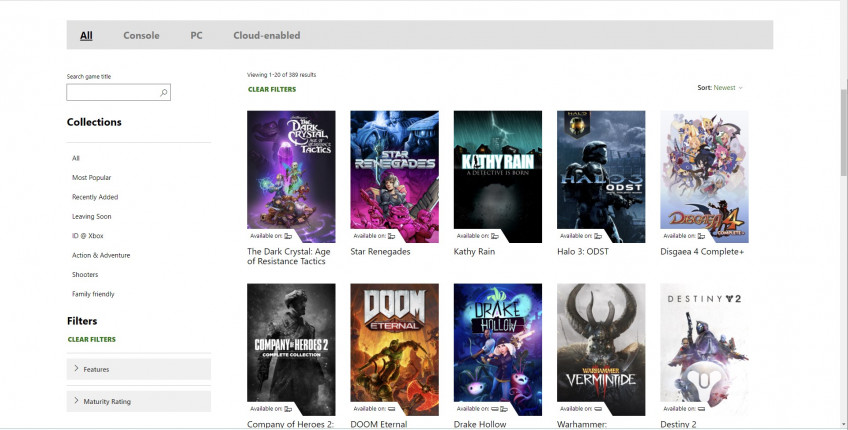The width and height of the screenshot is (848, 430).
Task: Click the 'Star Renegades' title text
Action: tap(380, 252)
